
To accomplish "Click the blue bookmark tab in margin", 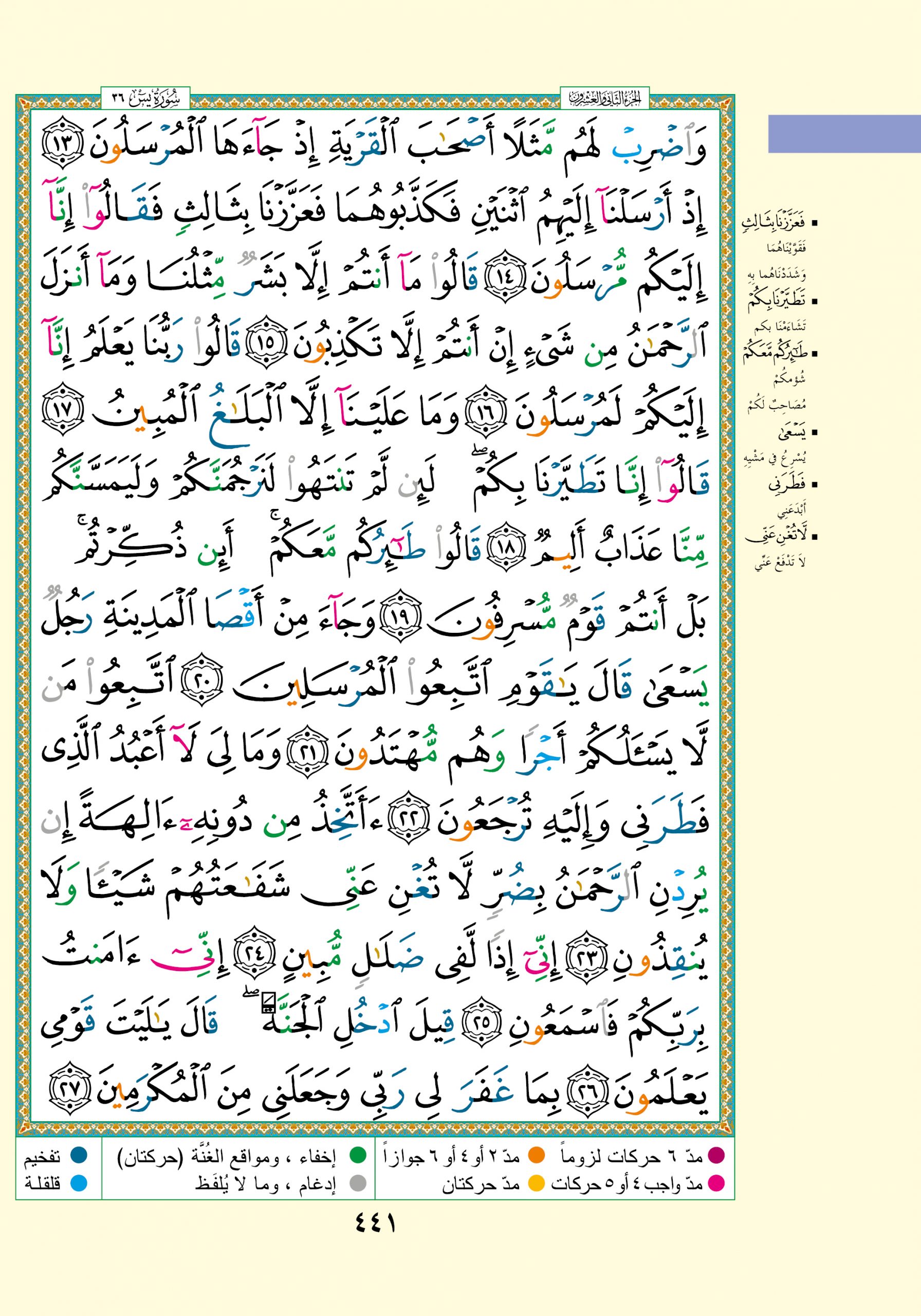I will point(843,134).
